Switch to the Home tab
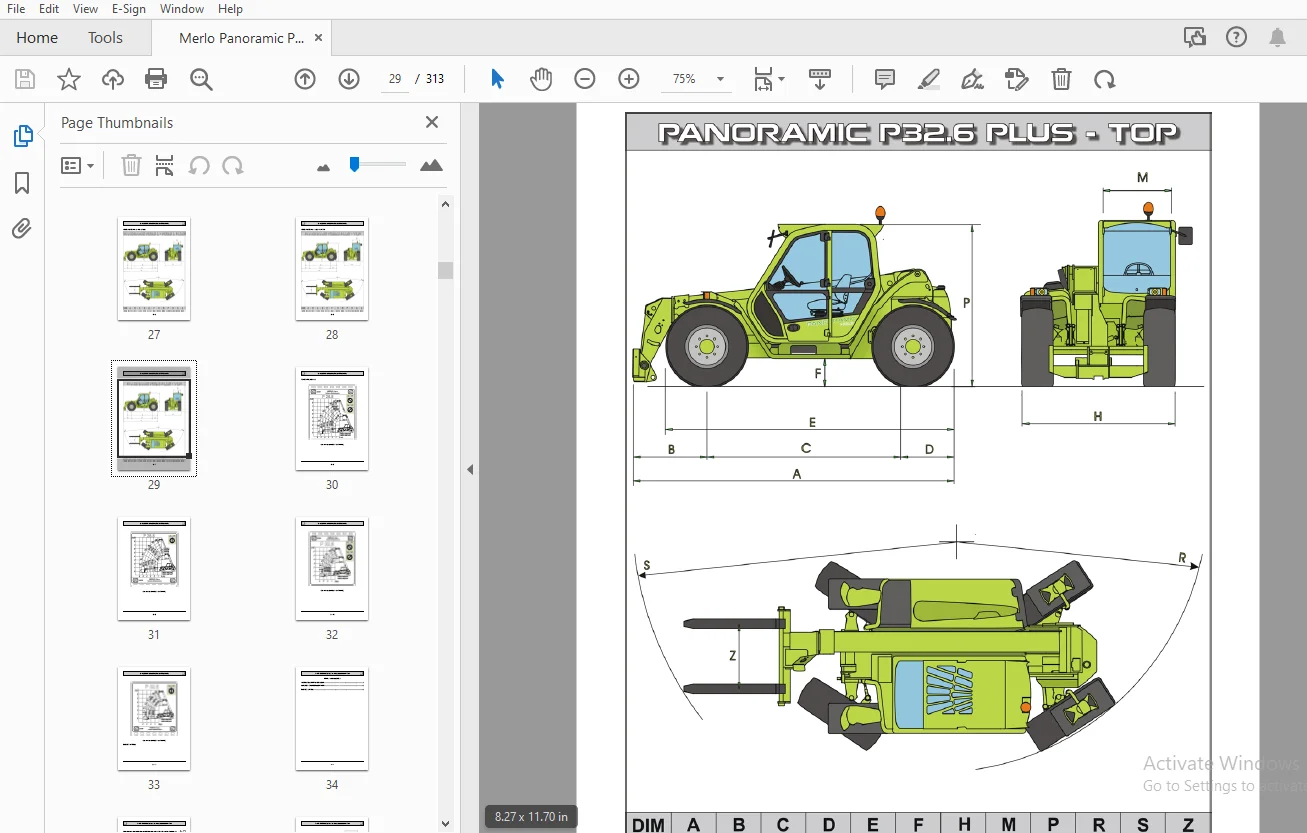This screenshot has height=833, width=1307. (x=37, y=38)
